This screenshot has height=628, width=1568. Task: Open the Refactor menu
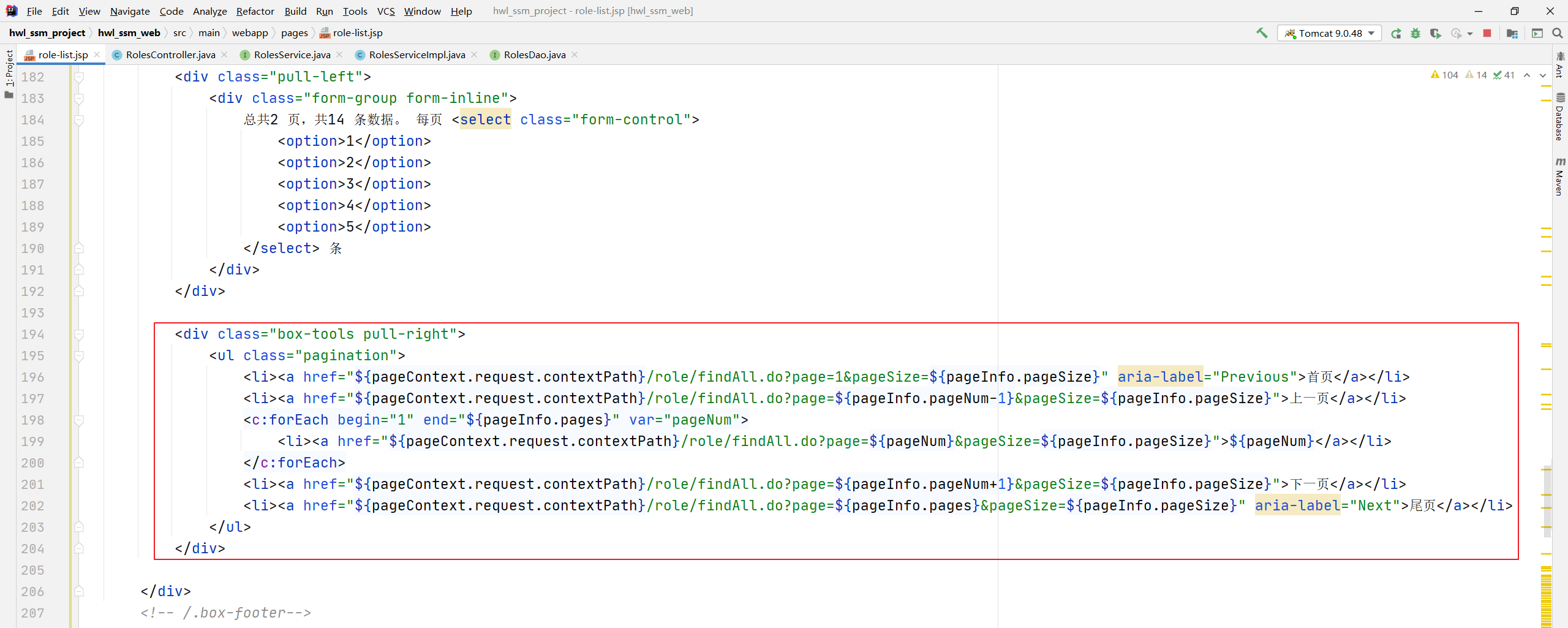(255, 11)
